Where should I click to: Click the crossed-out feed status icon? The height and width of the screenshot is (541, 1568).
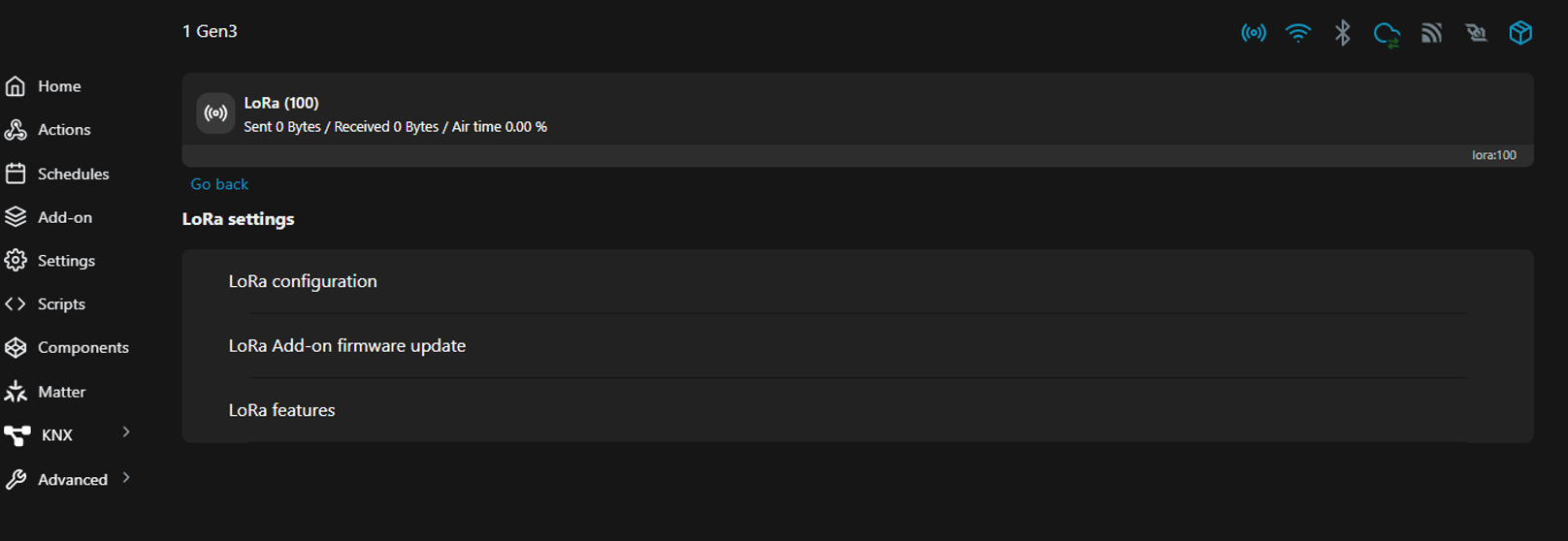1476,33
